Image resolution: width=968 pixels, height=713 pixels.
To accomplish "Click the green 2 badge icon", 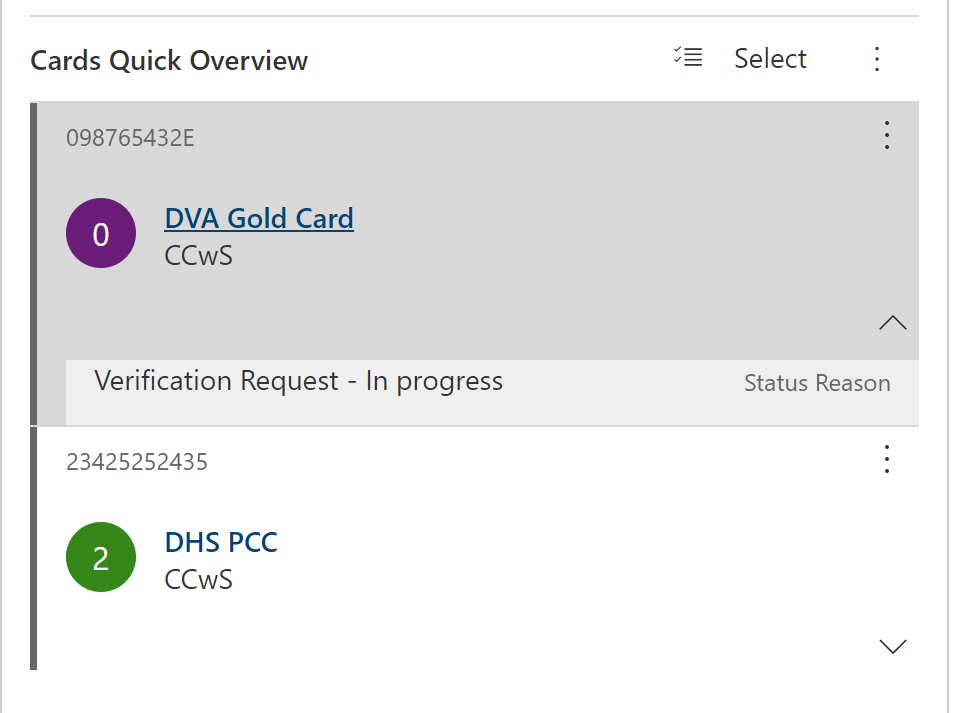I will (x=101, y=557).
